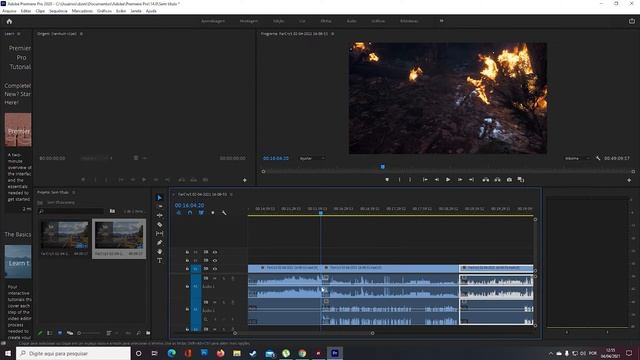The width and height of the screenshot is (640, 360).
Task: Open the Editar menu
Action: click(26, 11)
